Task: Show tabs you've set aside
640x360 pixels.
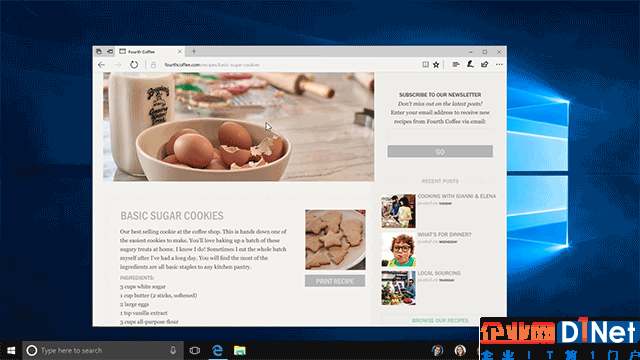Action: click(99, 51)
